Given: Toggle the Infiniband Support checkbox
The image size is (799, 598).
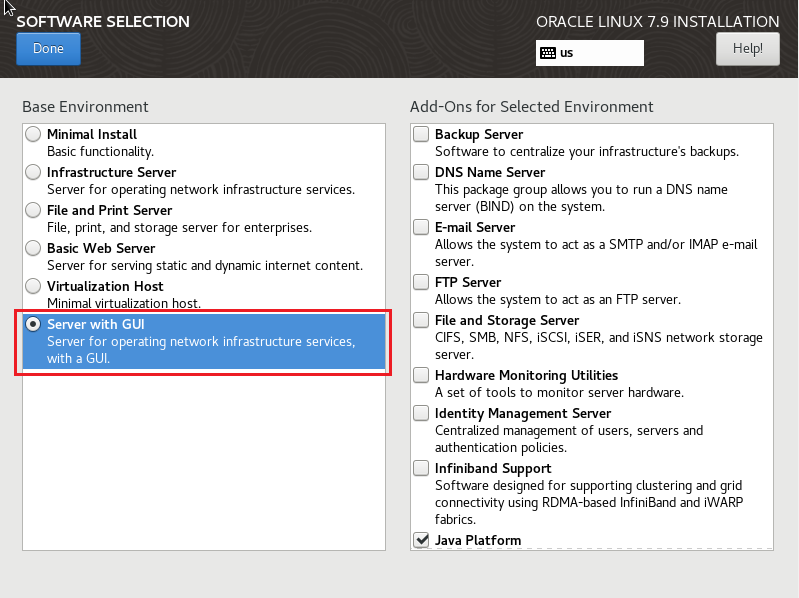Looking at the screenshot, I should [421, 468].
